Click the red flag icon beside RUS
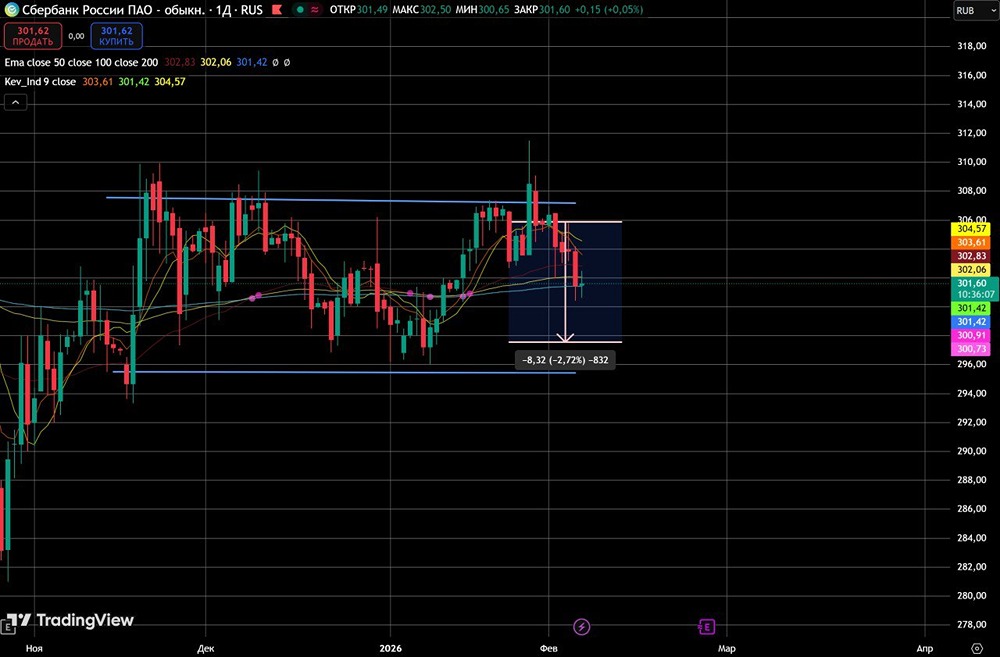Screen dimensions: 1000x657 (277, 10)
